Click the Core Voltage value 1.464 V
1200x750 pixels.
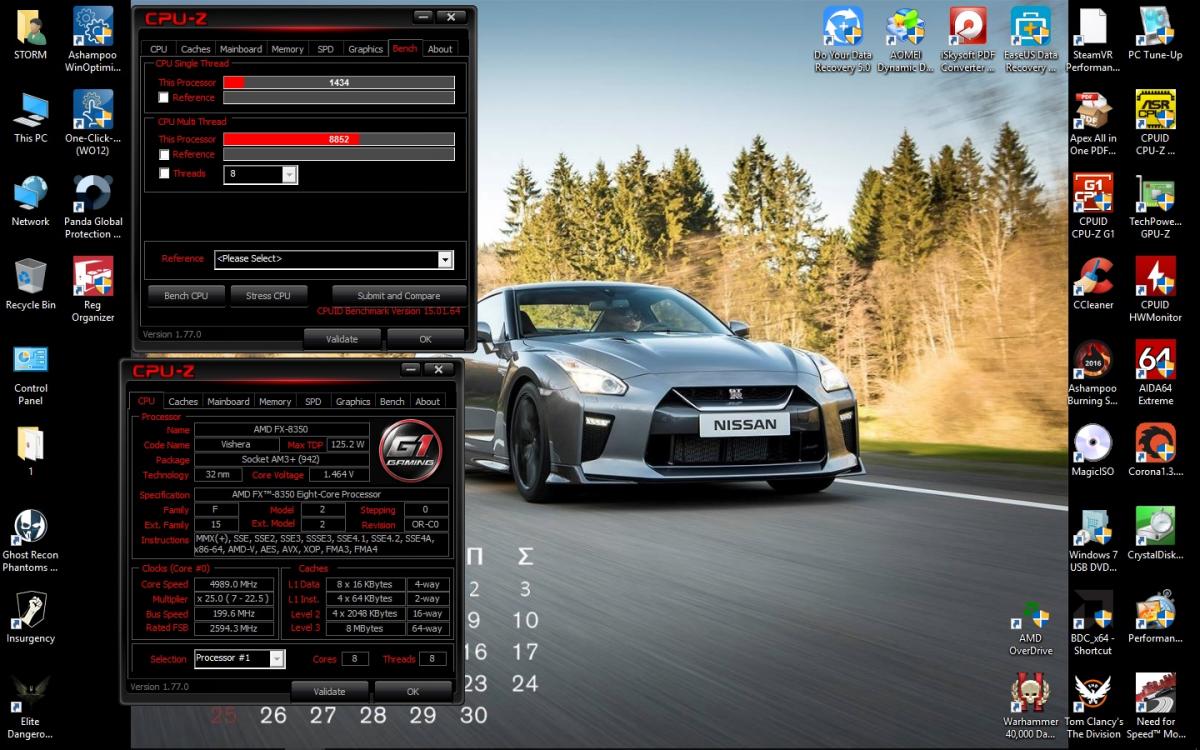tap(340, 475)
